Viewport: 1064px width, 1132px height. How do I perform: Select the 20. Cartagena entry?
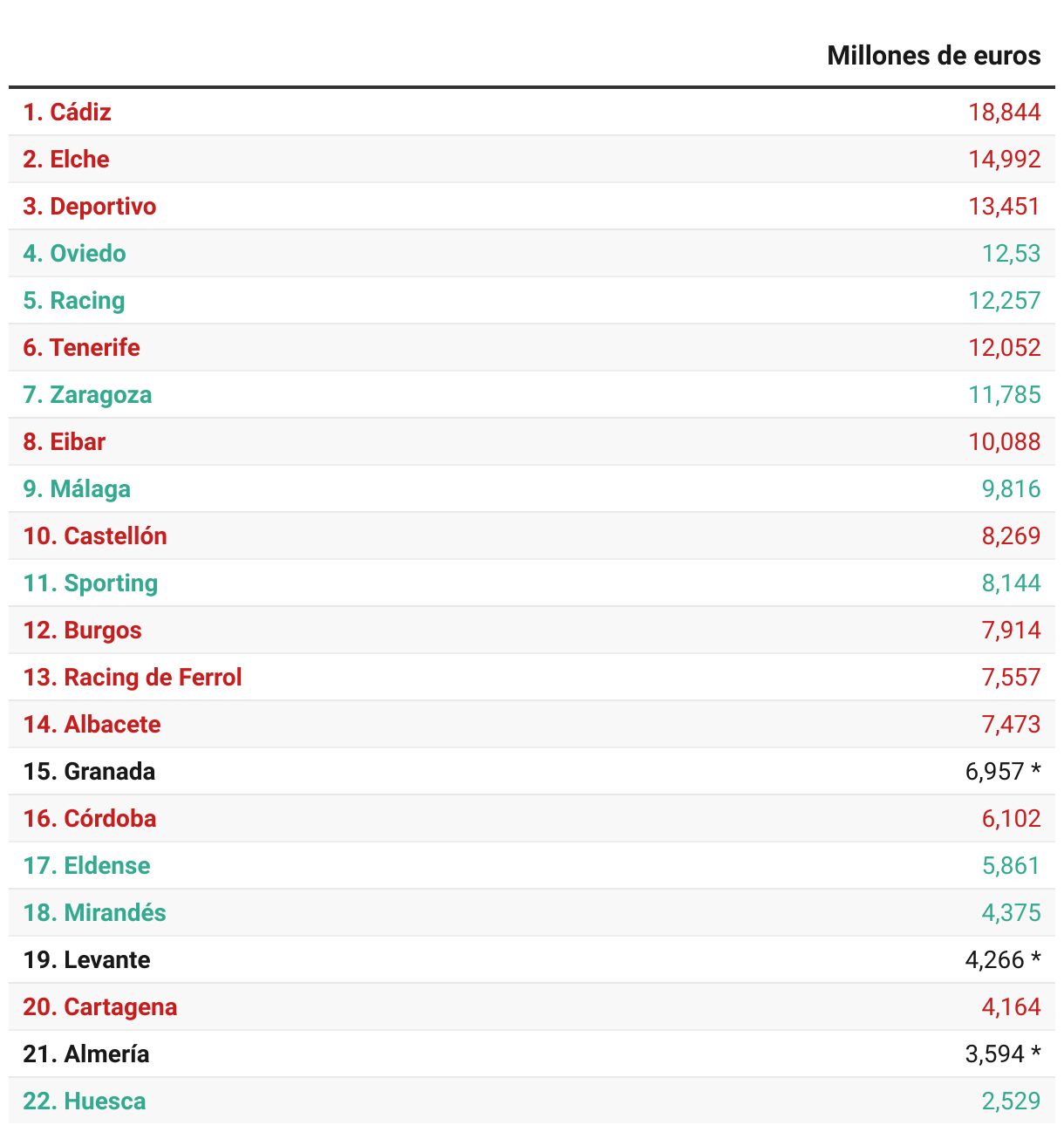pyautogui.click(x=100, y=1006)
